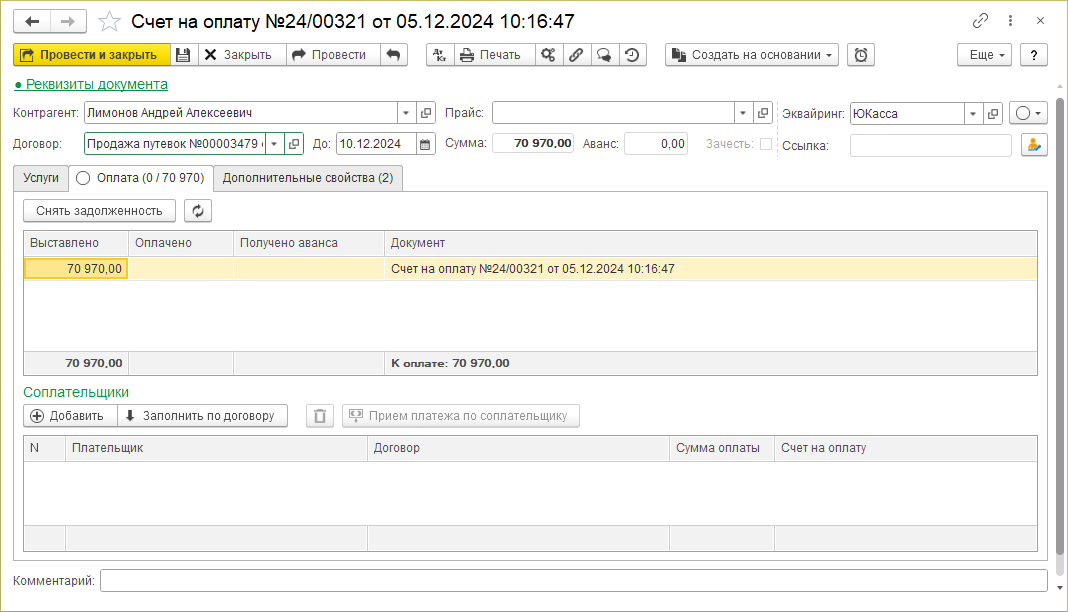The width and height of the screenshot is (1068, 612).
Task: Click the save document floppy disk icon
Action: (x=183, y=55)
